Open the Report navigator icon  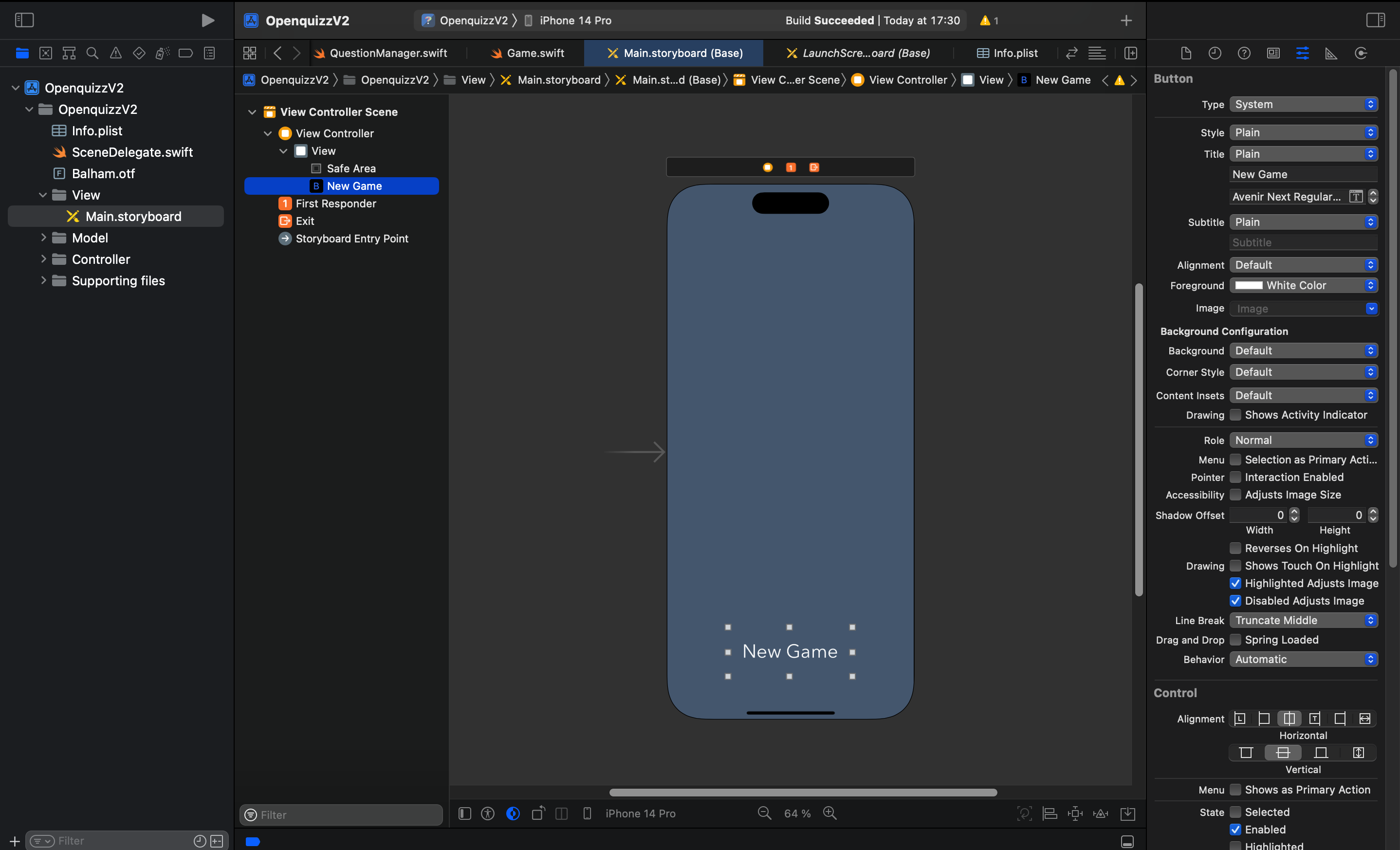(210, 54)
